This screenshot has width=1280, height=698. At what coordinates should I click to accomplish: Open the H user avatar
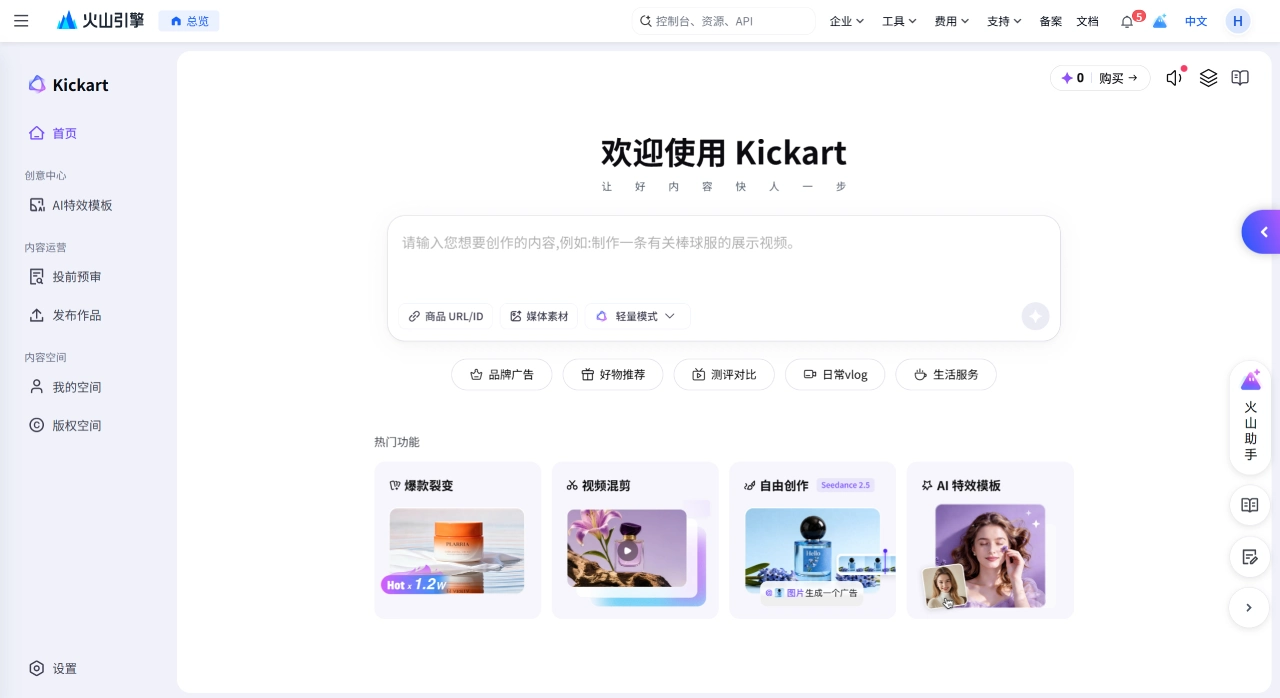[1238, 21]
